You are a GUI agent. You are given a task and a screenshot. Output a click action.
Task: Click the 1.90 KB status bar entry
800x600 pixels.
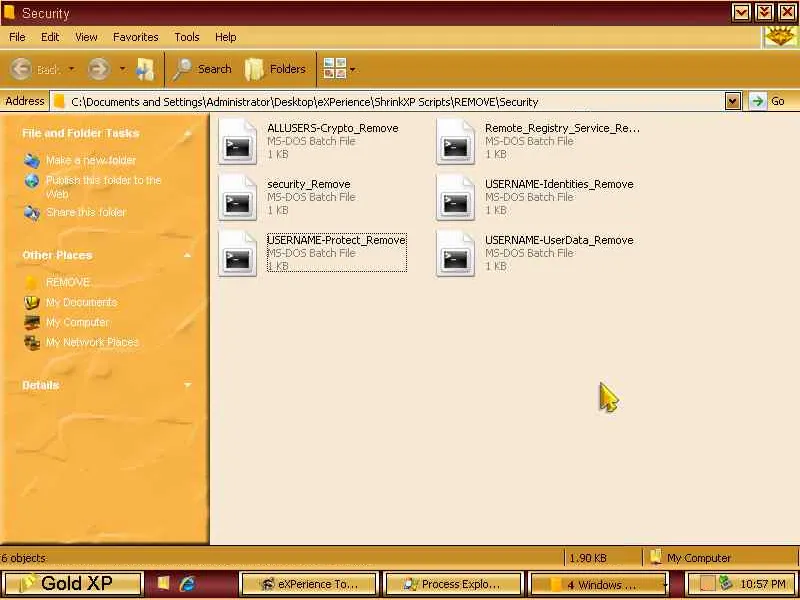pos(588,558)
